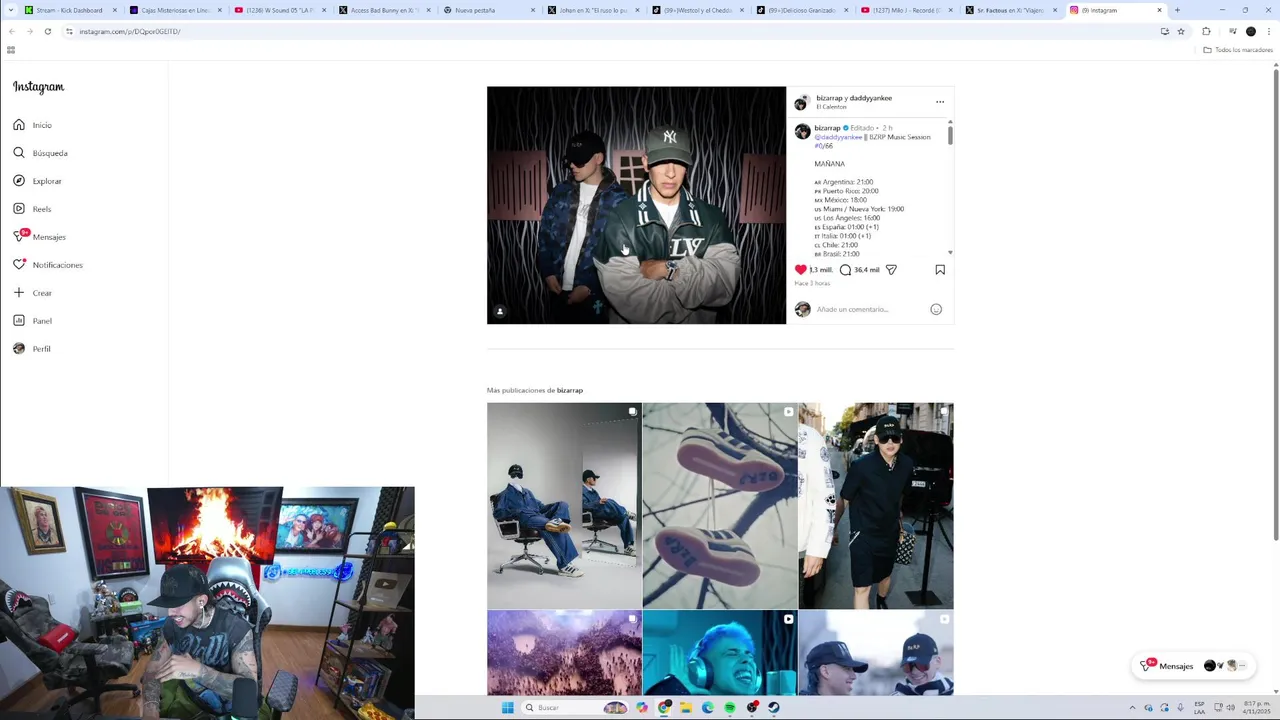Viewport: 1280px width, 720px height.
Task: Bookmark this page with the star icon
Action: point(1181,31)
